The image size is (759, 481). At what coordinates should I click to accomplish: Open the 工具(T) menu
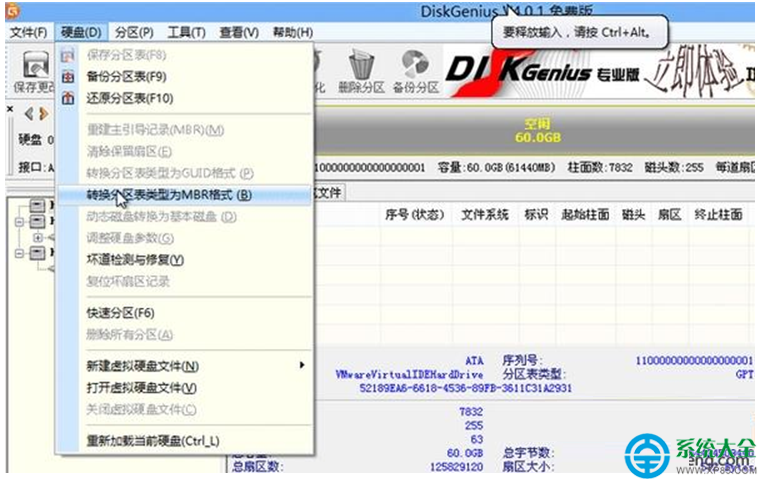[x=186, y=32]
